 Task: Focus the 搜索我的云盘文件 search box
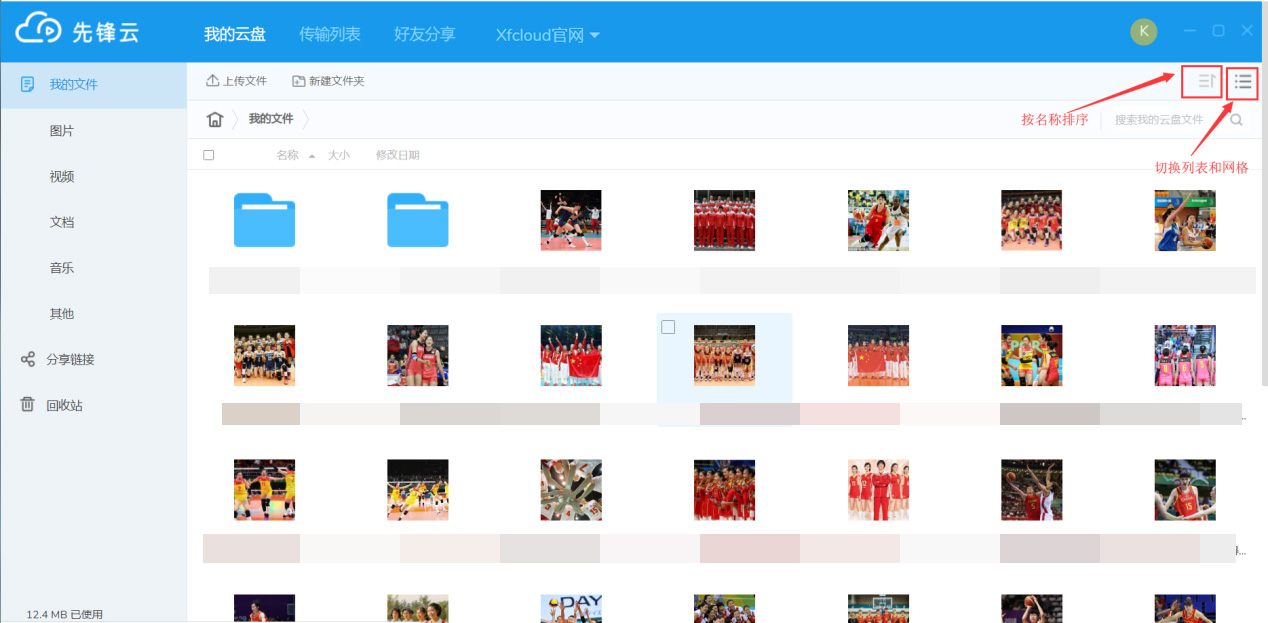(x=1163, y=120)
